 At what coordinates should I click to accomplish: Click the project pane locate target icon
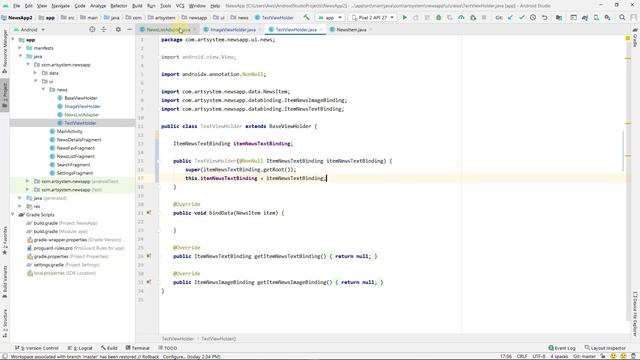[92, 29]
